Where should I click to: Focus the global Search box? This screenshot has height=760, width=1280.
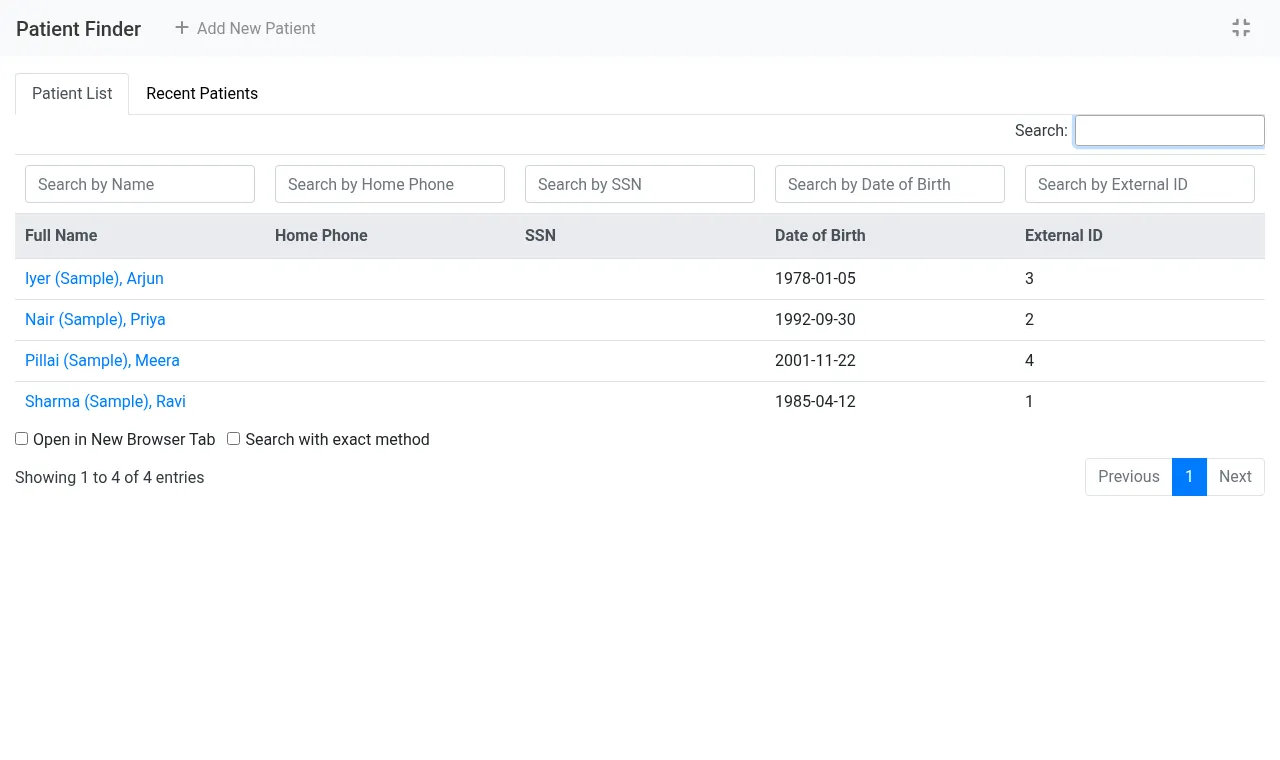(1170, 130)
